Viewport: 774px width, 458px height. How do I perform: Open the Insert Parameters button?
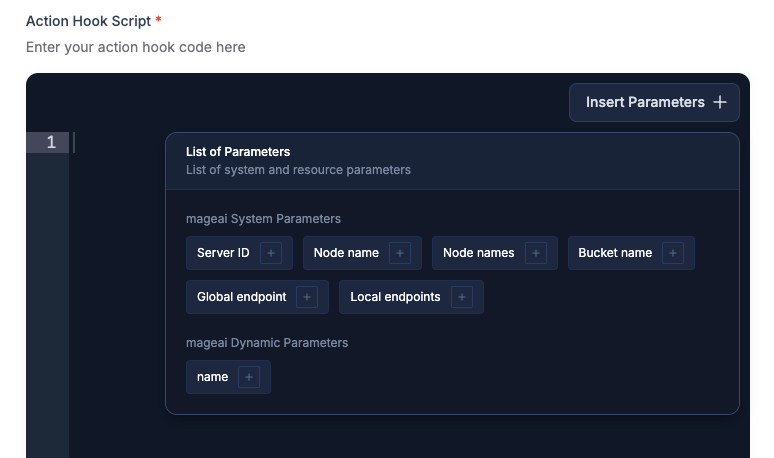coord(654,102)
